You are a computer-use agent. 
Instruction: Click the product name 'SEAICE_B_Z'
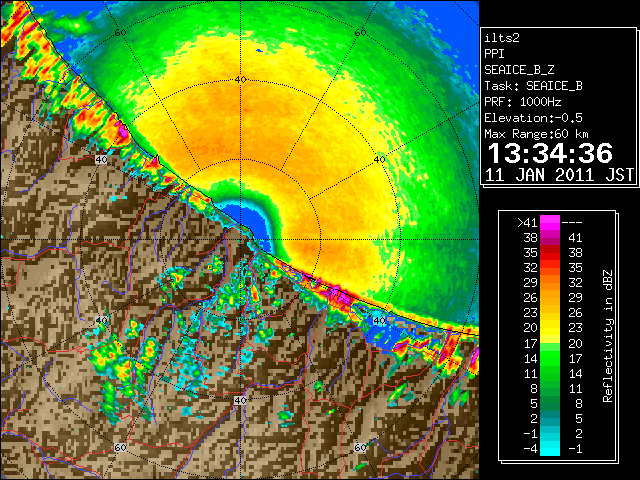[519, 70]
